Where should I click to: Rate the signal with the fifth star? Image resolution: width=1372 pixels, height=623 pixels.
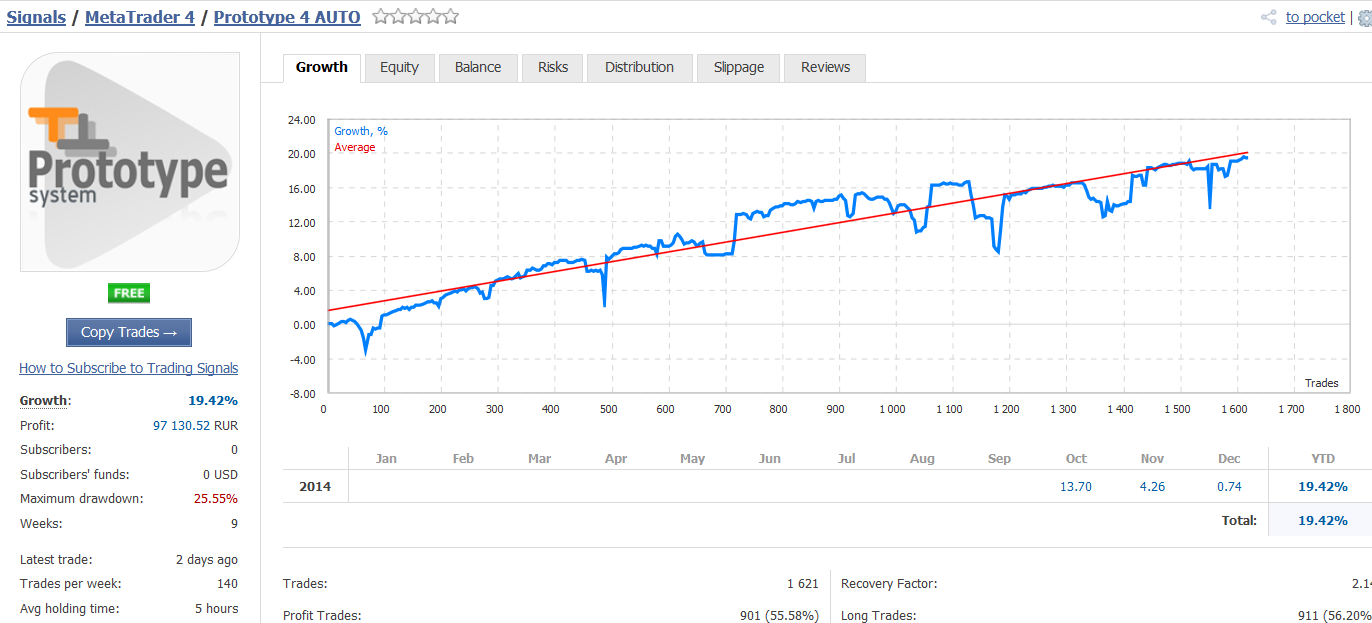coord(451,16)
